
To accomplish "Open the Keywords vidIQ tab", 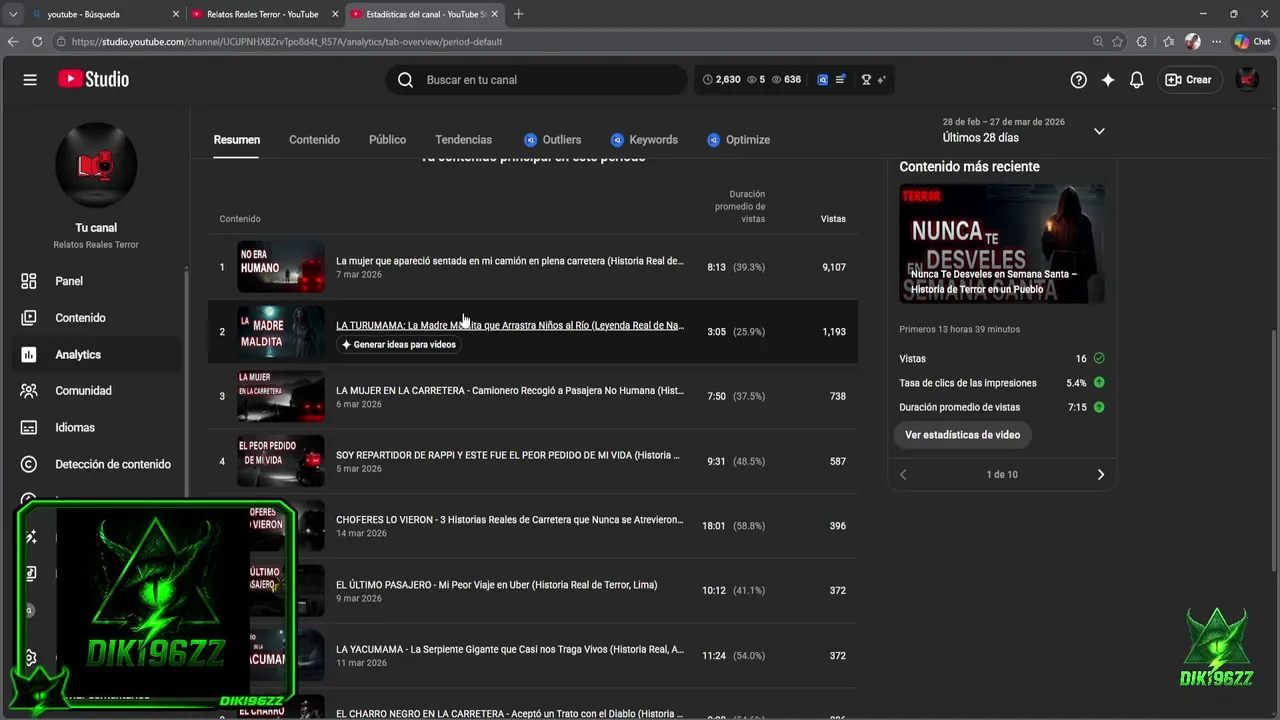I will [x=644, y=140].
